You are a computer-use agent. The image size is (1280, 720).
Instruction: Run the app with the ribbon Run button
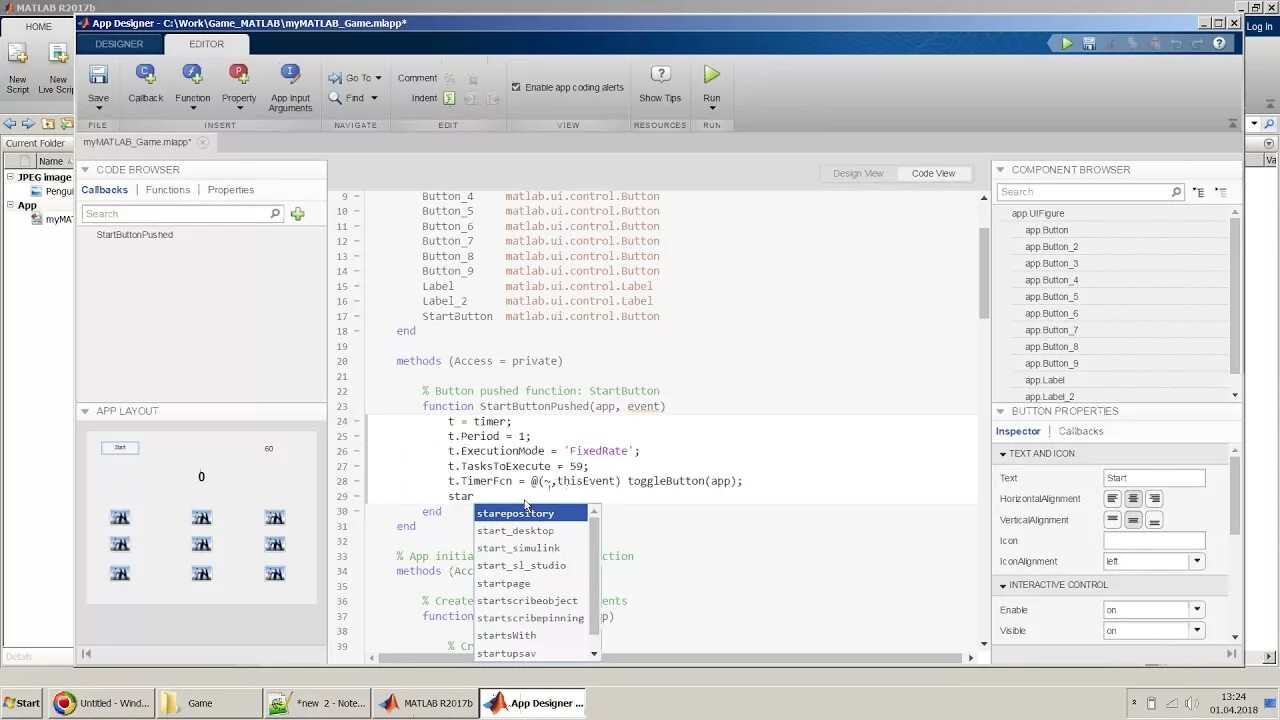[x=711, y=75]
